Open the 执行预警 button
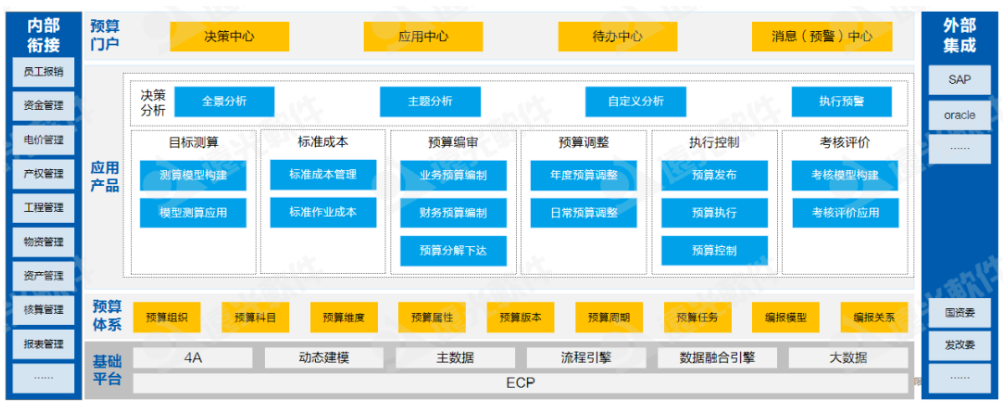1008x406 pixels. click(x=842, y=101)
